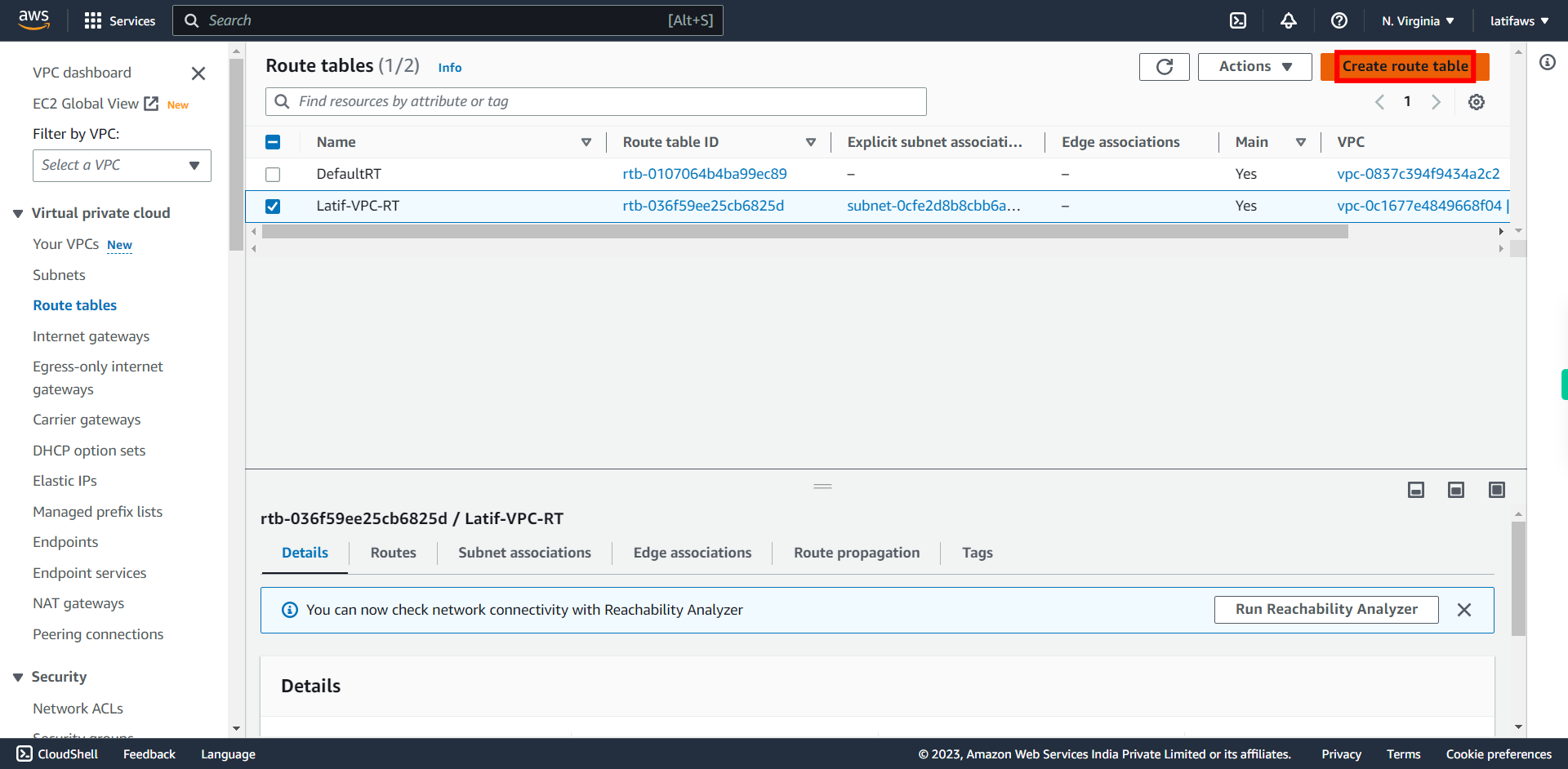Set split panel to half height

pyautogui.click(x=1456, y=490)
